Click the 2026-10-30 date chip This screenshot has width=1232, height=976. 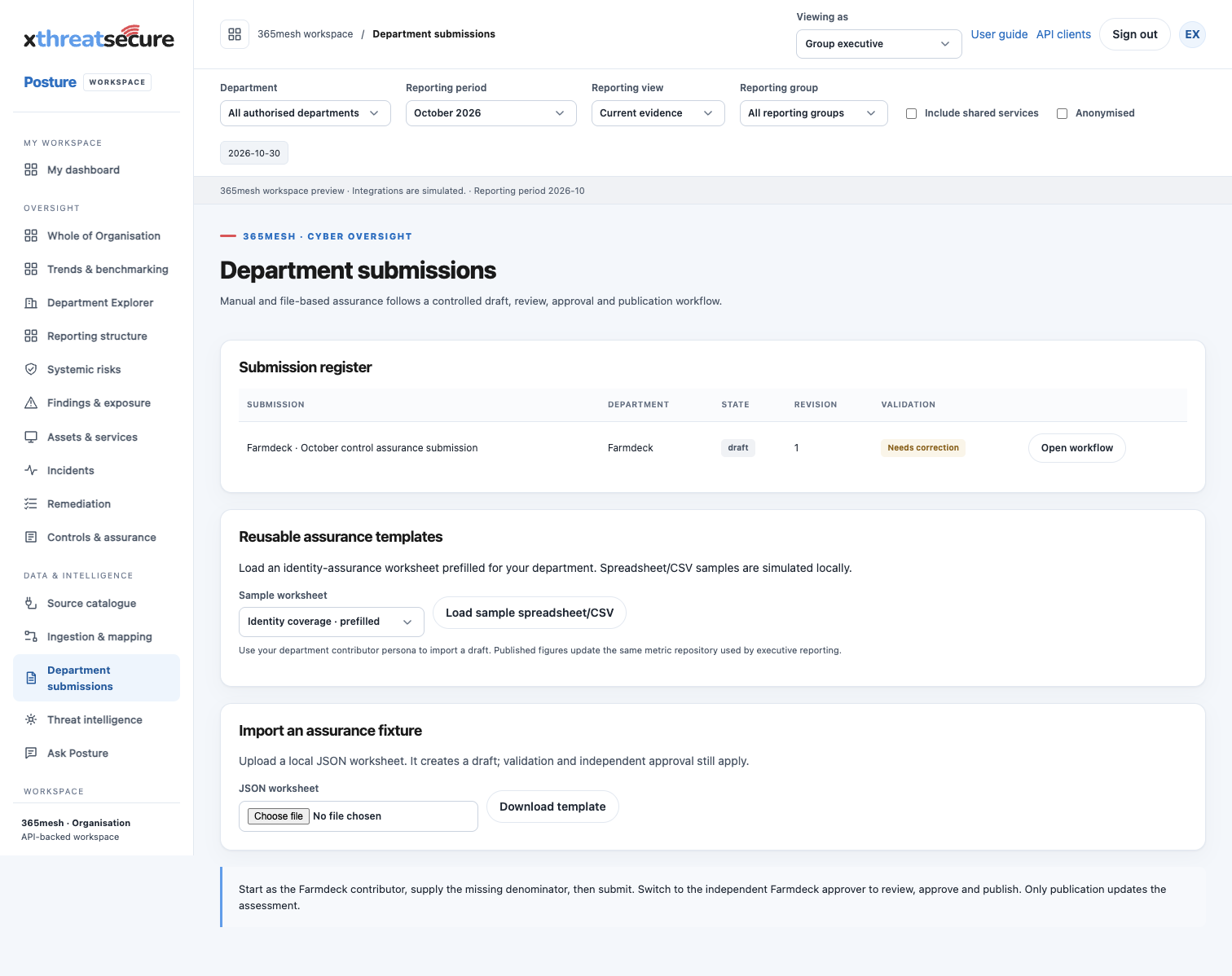pyautogui.click(x=254, y=153)
